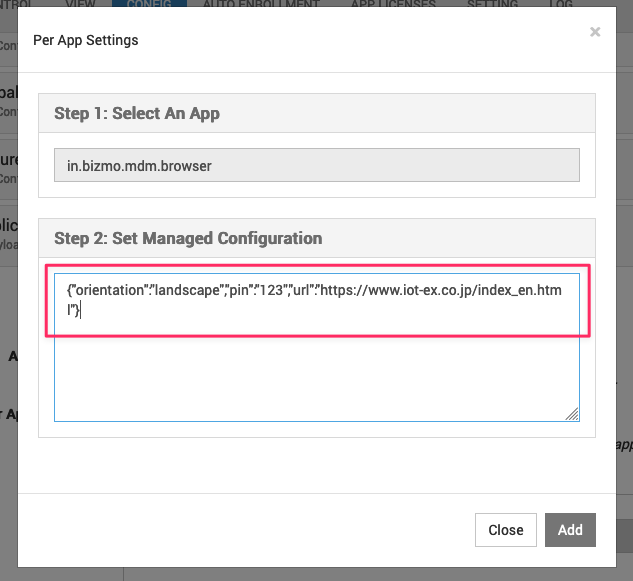
Task: Click the Add button
Action: [570, 530]
